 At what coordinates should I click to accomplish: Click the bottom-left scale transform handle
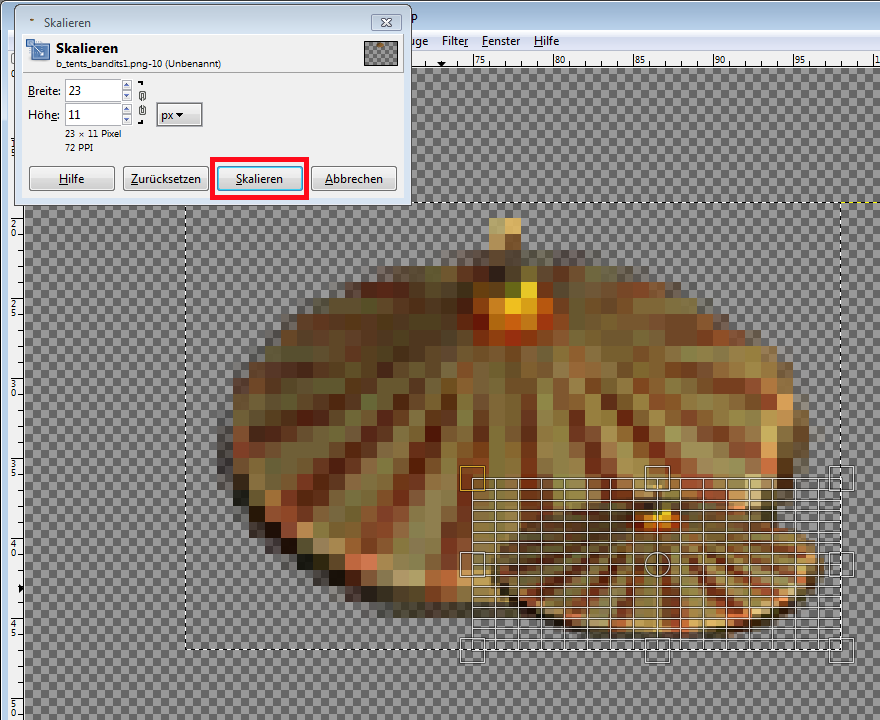tap(473, 650)
